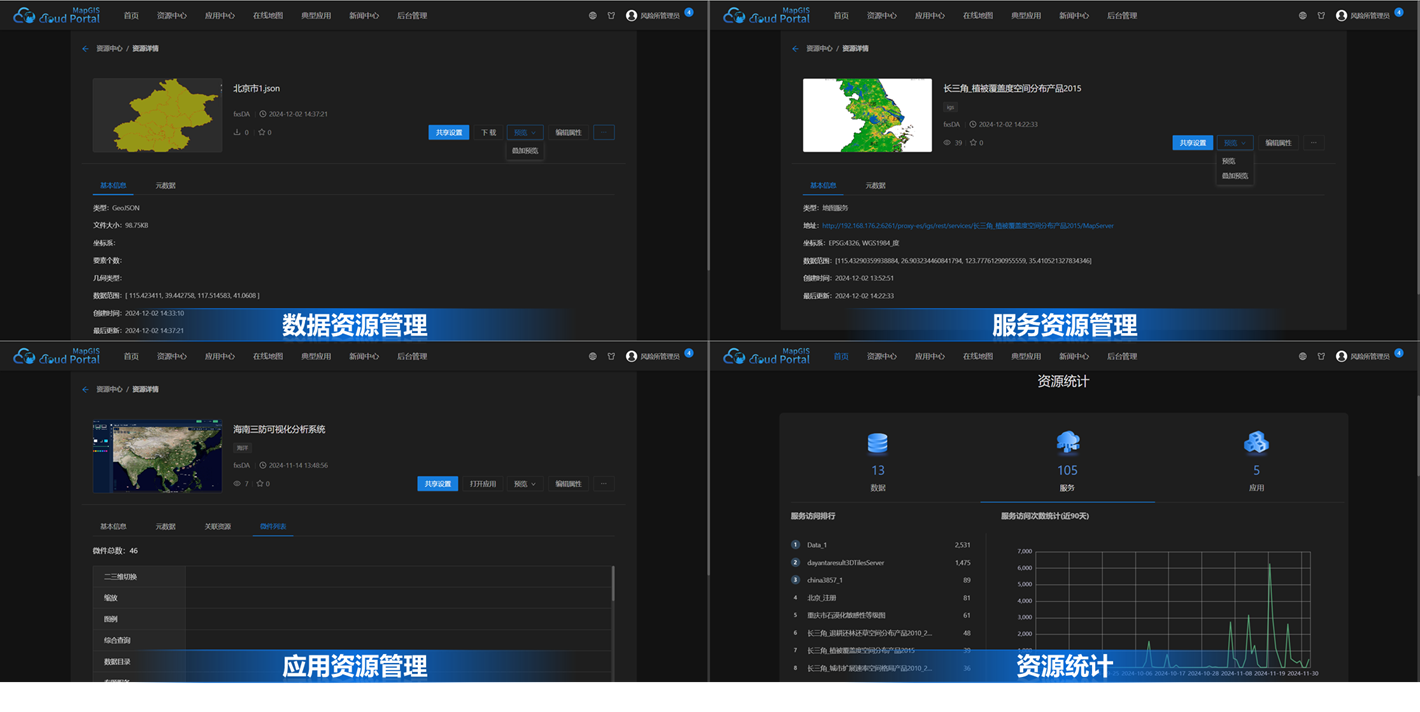Image resolution: width=1420 pixels, height=712 pixels.
Task: Click the 数据 database icon in 资源统计
Action: point(878,443)
